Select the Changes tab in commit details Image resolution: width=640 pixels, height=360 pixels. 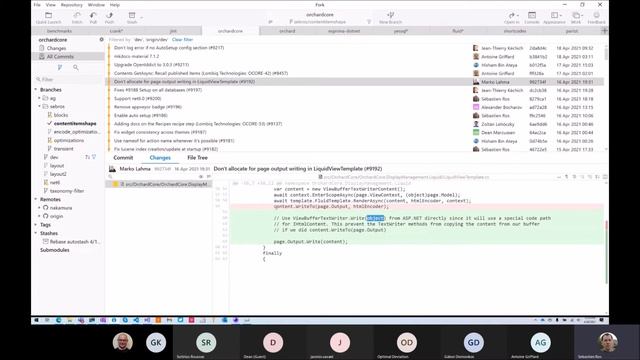tap(160, 158)
